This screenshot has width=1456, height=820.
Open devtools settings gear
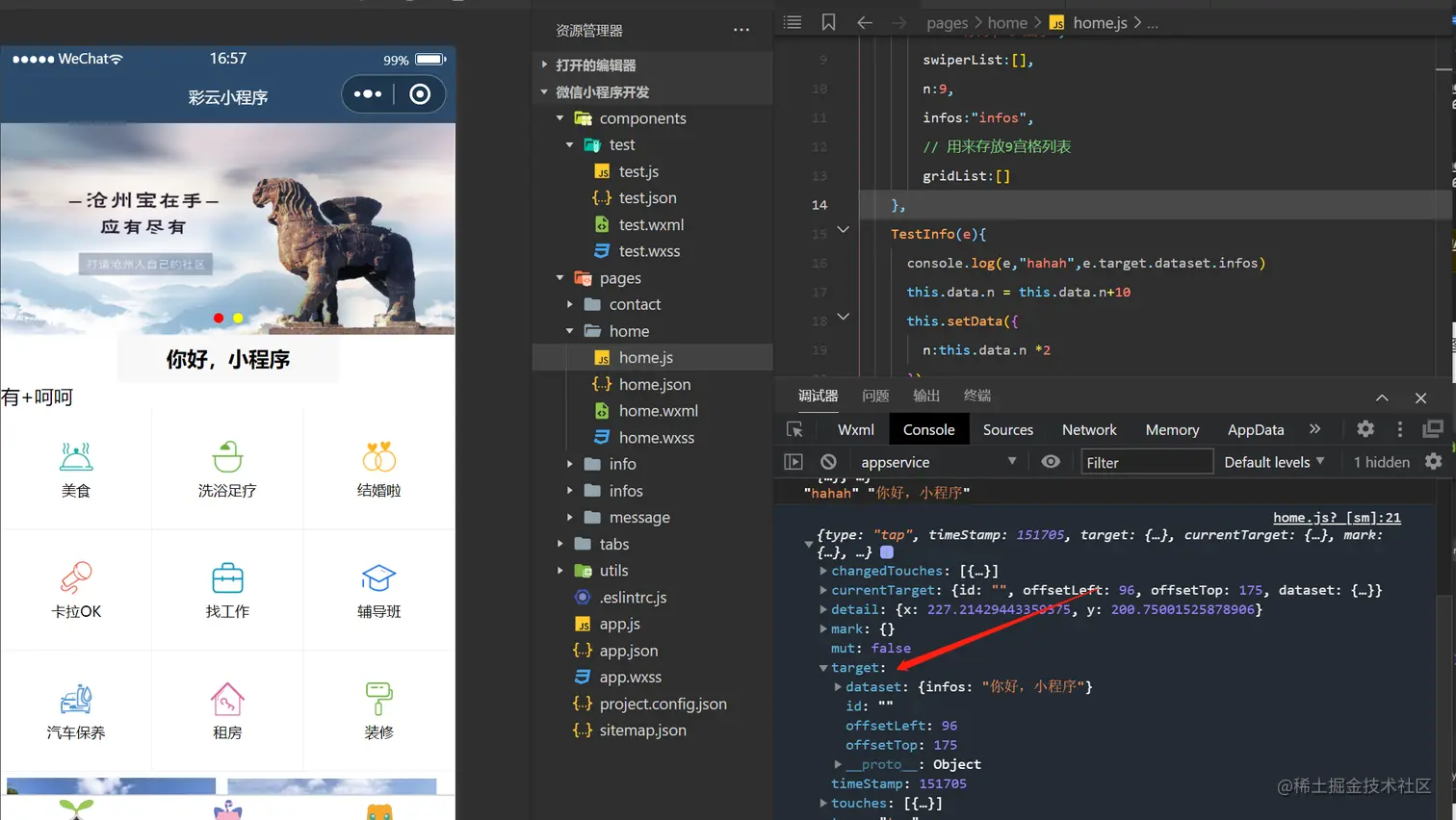point(1365,429)
